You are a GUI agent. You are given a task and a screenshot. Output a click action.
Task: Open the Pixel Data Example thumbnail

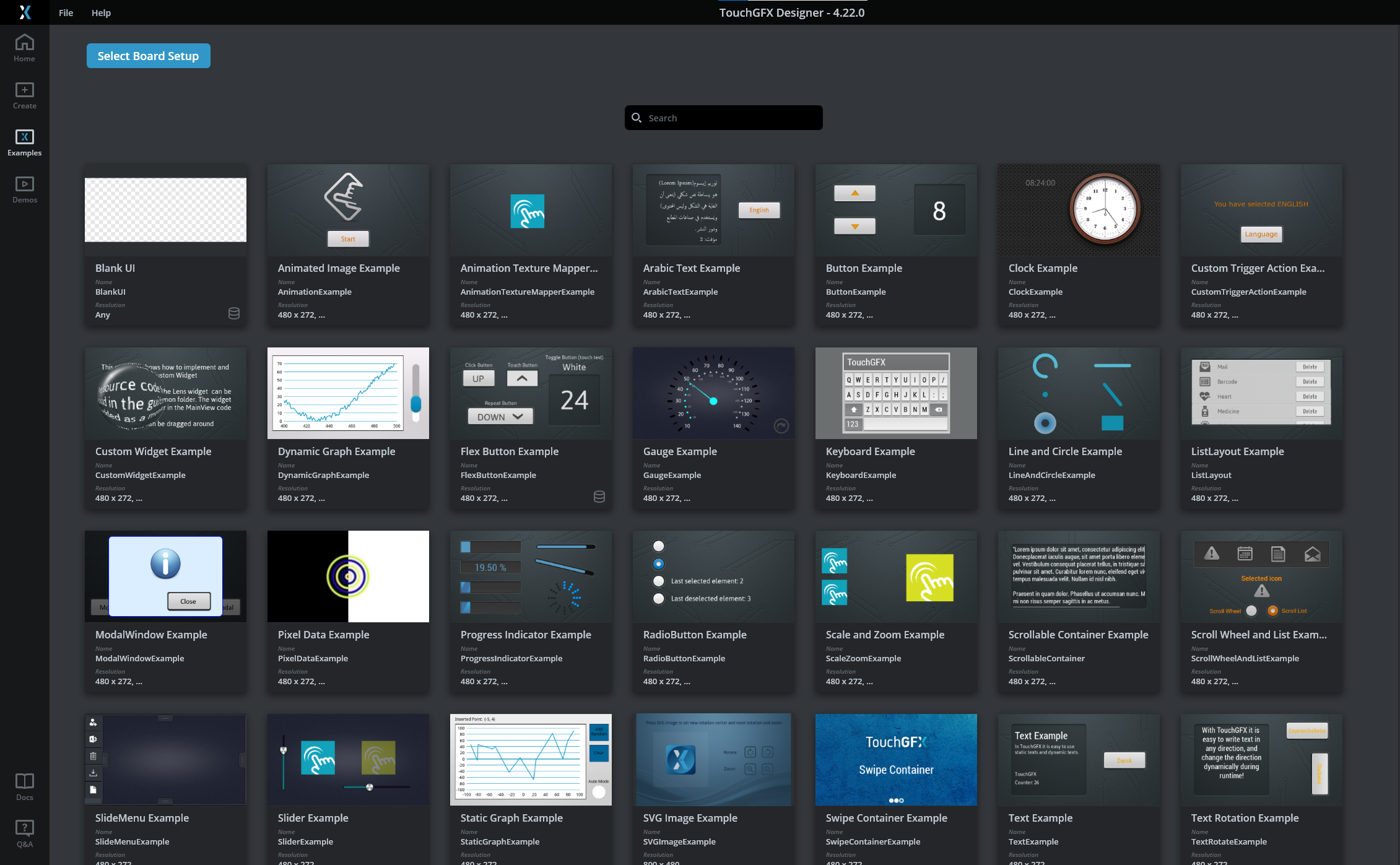(348, 576)
